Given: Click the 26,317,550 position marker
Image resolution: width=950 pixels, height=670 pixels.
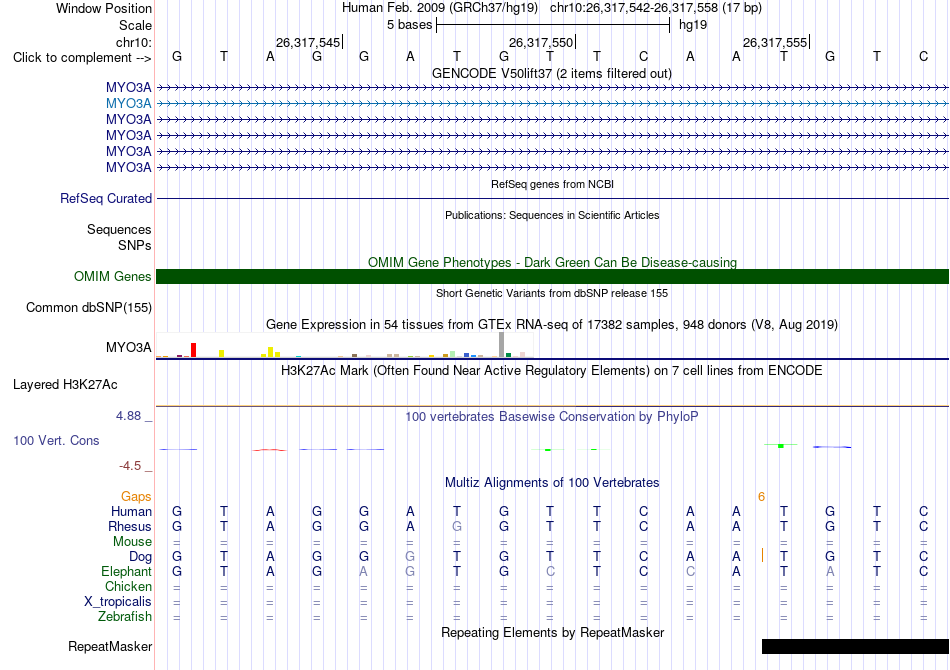Looking at the screenshot, I should (x=542, y=42).
